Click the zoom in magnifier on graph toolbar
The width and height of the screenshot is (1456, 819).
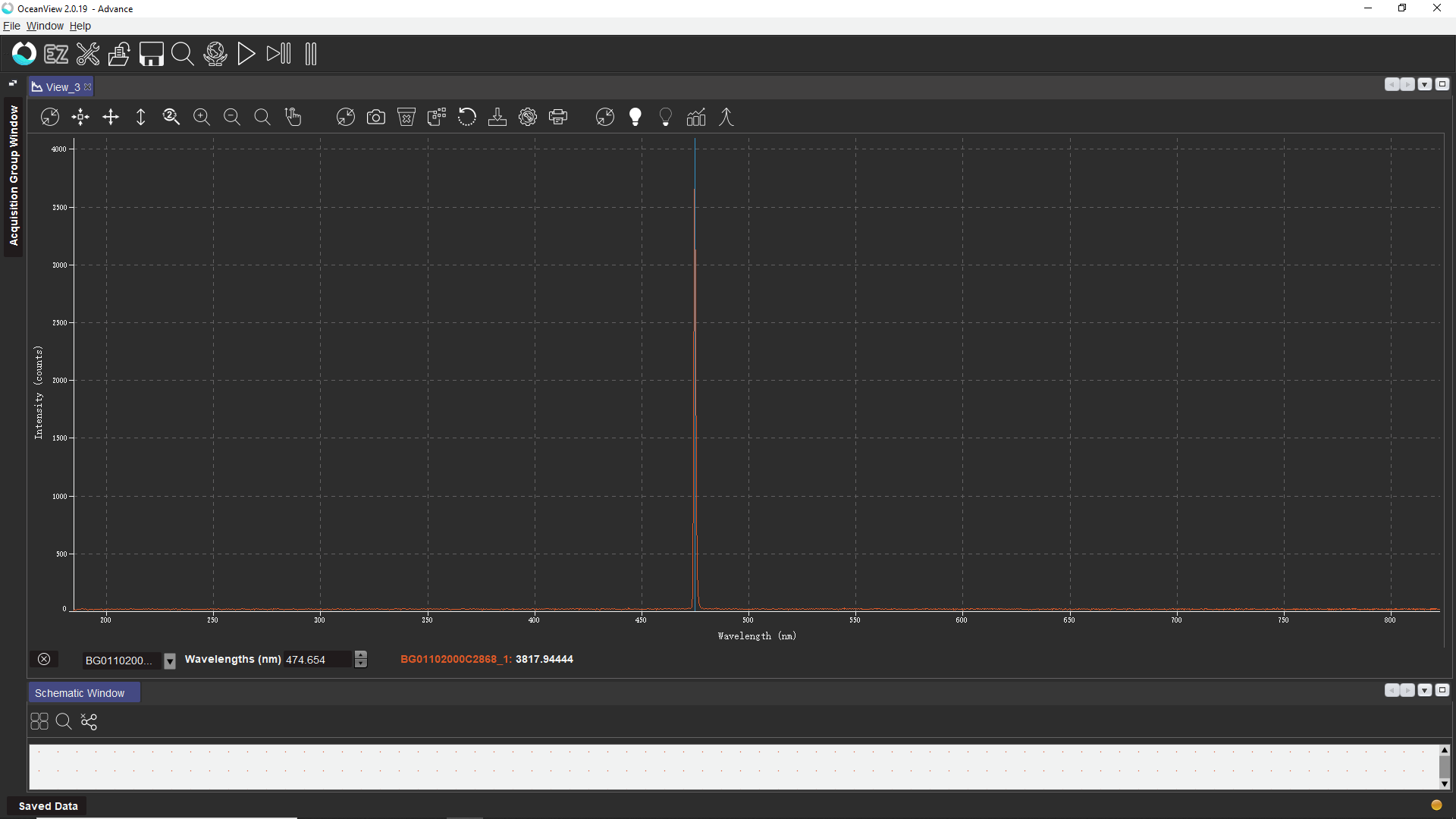202,117
